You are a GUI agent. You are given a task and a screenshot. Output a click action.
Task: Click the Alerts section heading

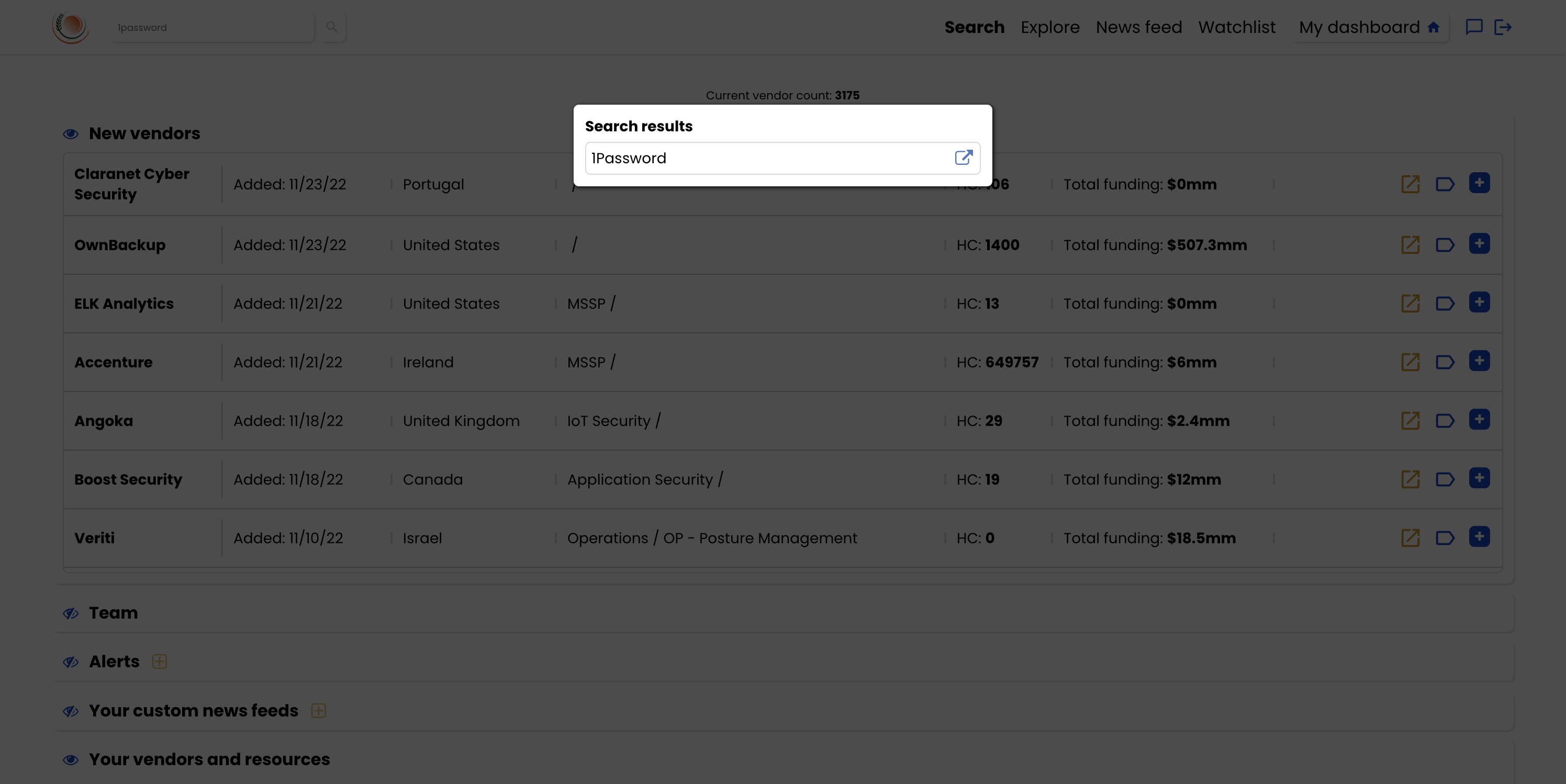pos(114,661)
